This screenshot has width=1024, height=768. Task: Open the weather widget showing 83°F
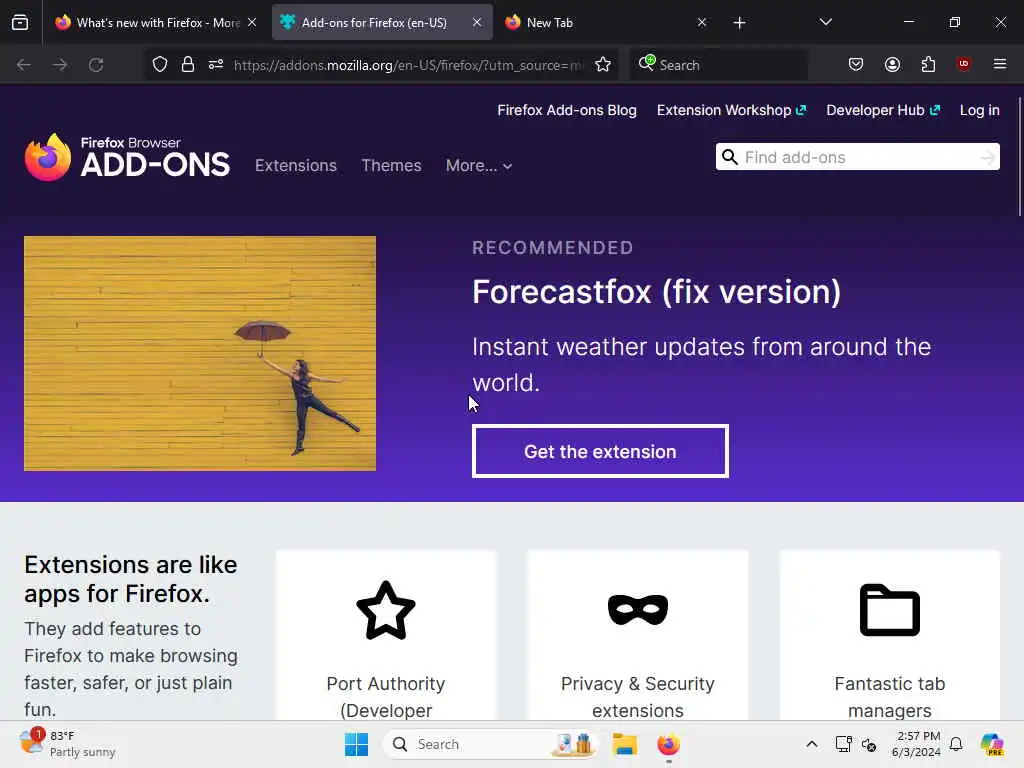pyautogui.click(x=68, y=744)
